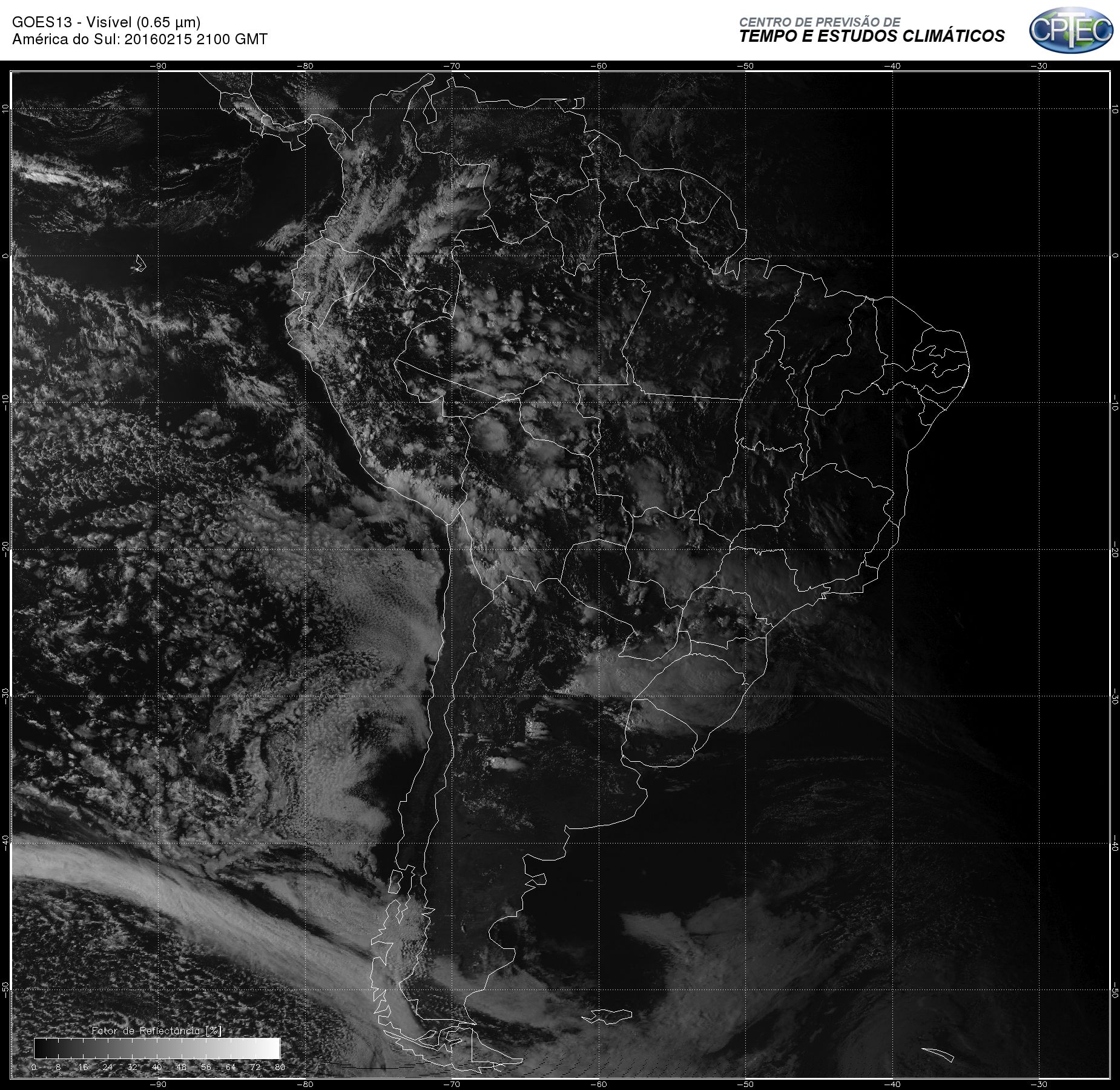Click the '80' tick on the reflectance scale
Image resolution: width=1120 pixels, height=1090 pixels.
click(x=280, y=1068)
